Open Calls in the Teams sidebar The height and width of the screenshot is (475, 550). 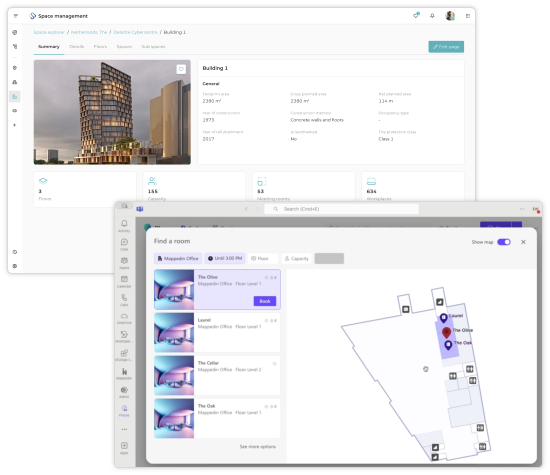[x=124, y=300]
